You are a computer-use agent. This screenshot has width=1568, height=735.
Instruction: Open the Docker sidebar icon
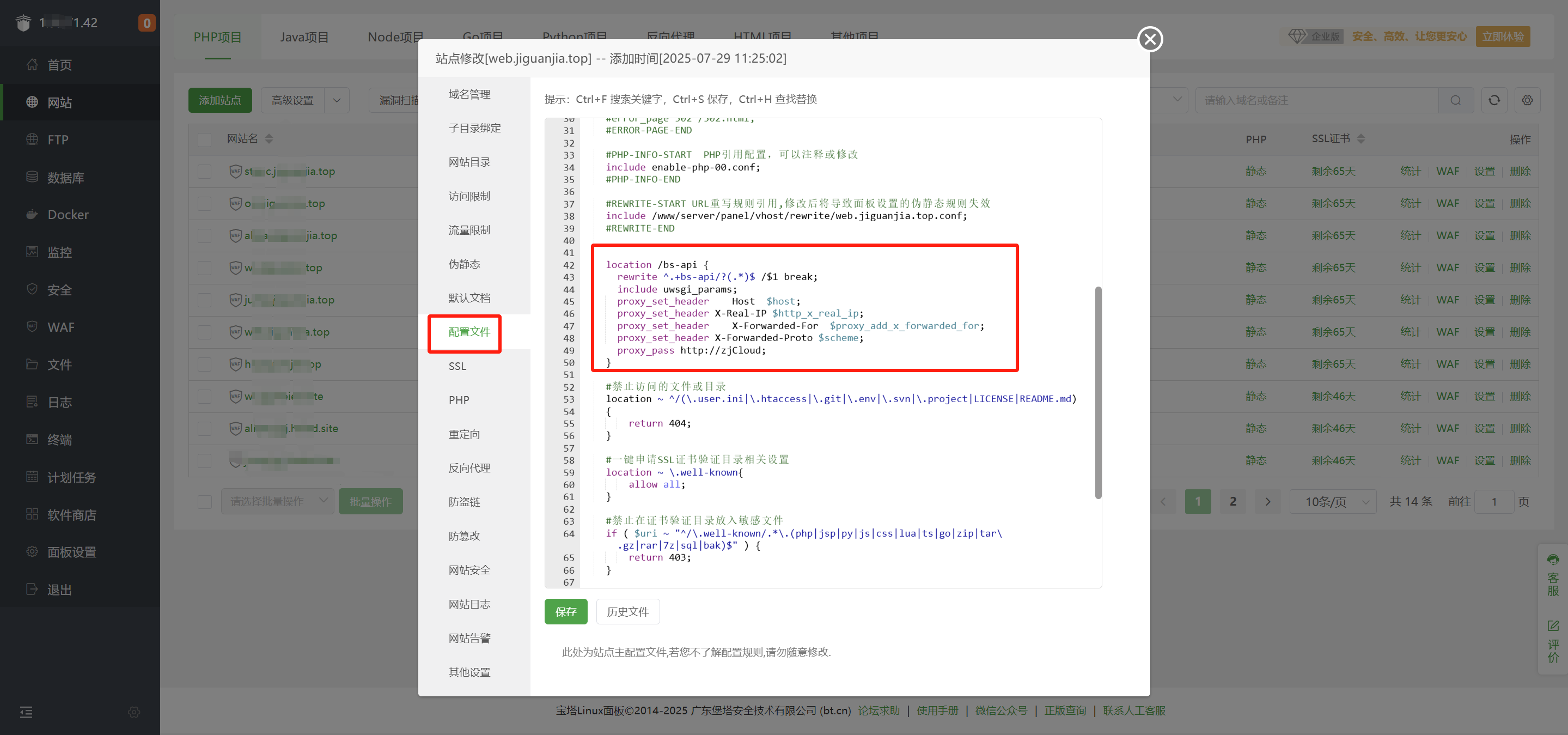pyautogui.click(x=32, y=214)
